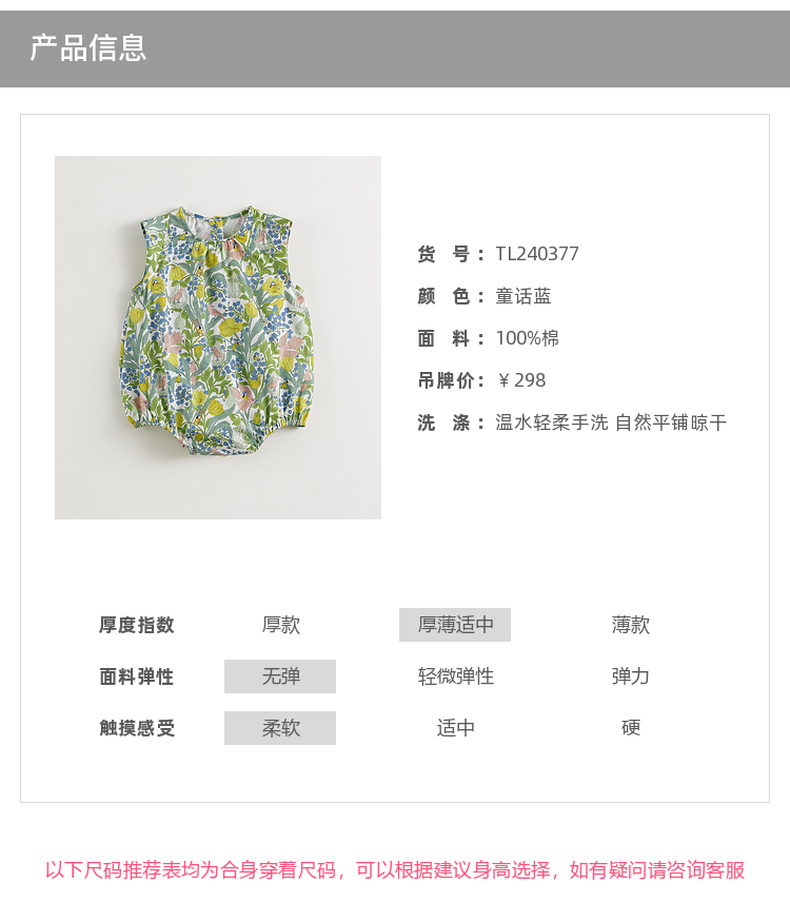
Task: Click the 厚度指数 row label
Action: [137, 625]
